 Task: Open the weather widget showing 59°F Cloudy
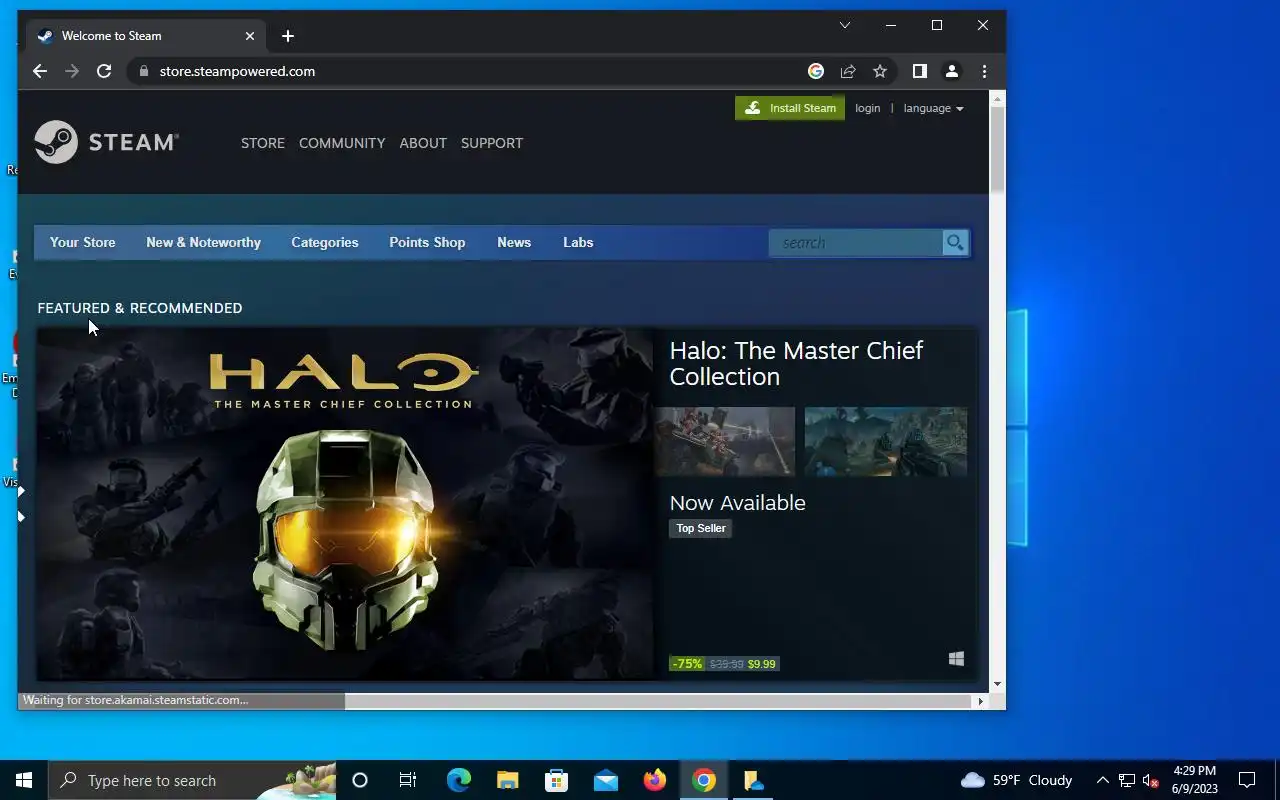pyautogui.click(x=1016, y=780)
